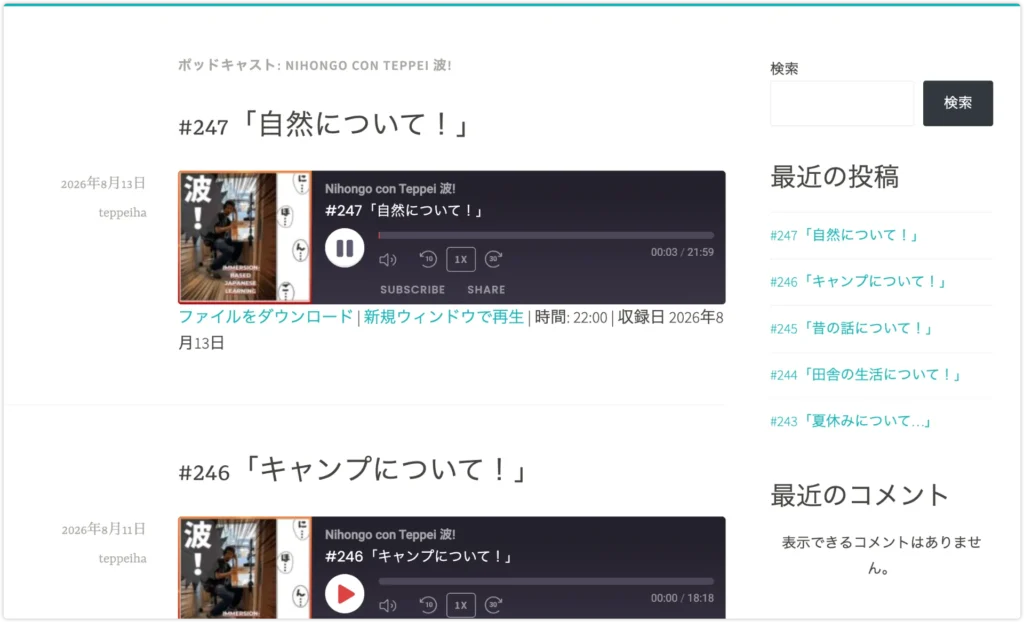Screen dimensions: 1024x622
Task: Click Nihongo con Teppei 波! label in #246 player
Action: (x=390, y=534)
